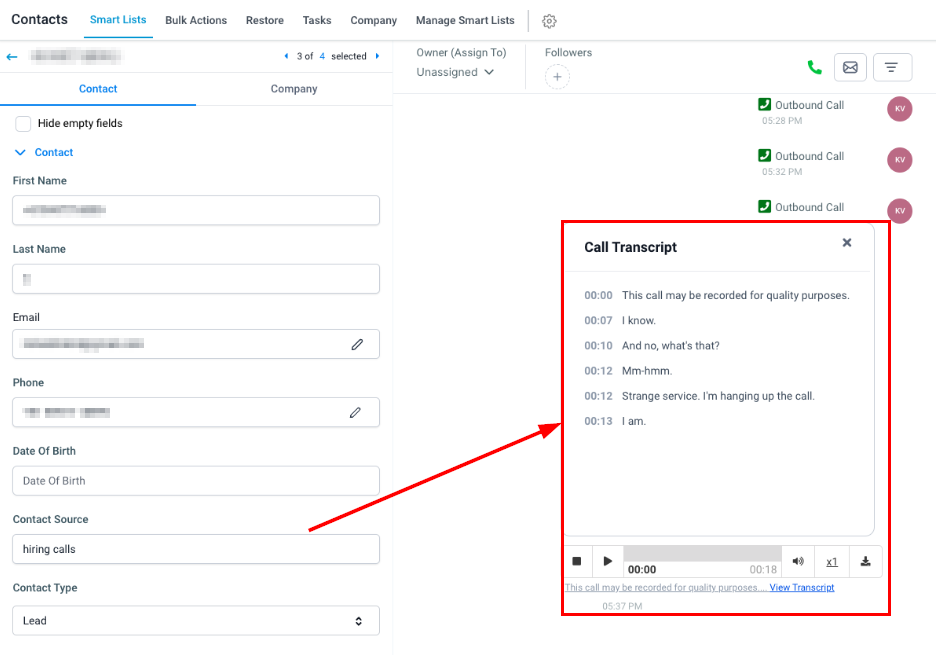Open the email envelope icon

850,68
